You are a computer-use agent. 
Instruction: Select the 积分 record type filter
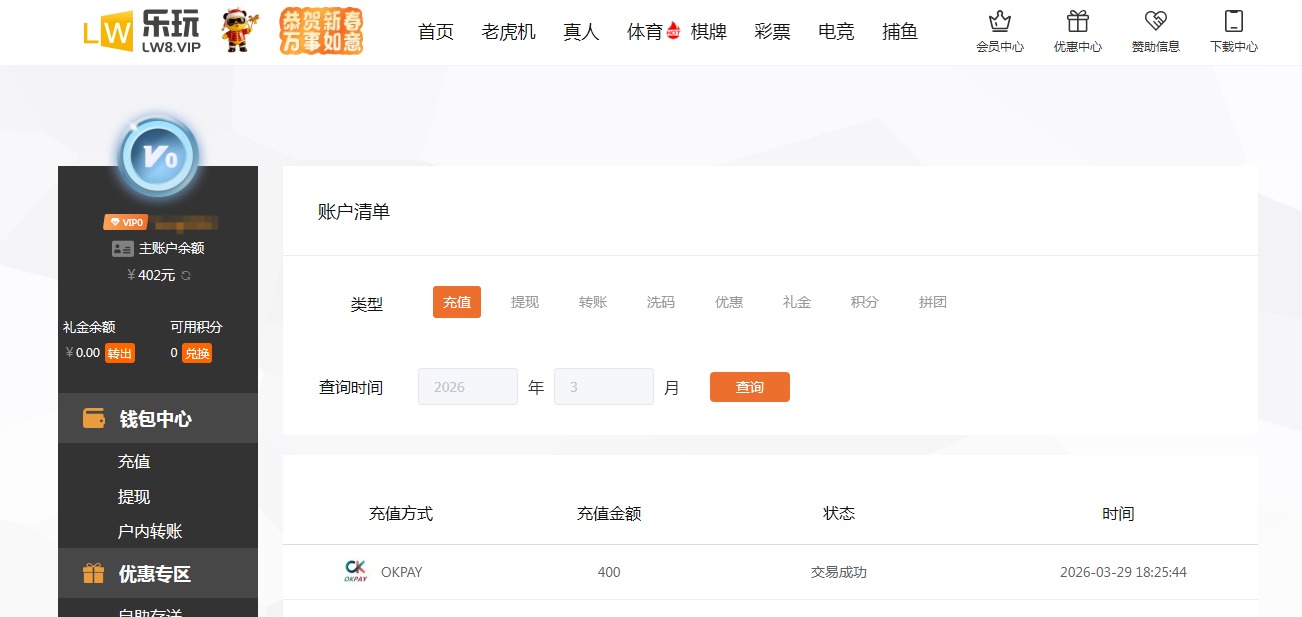point(864,301)
